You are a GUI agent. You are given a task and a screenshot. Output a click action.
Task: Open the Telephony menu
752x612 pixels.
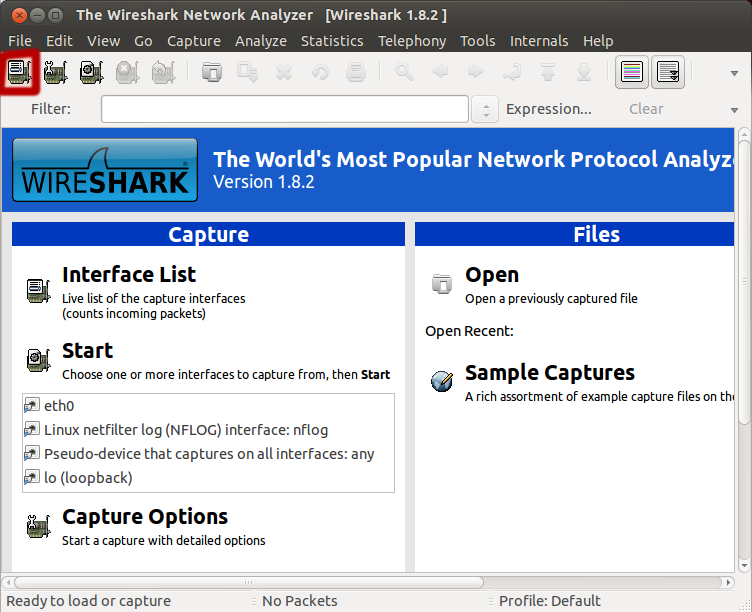412,41
